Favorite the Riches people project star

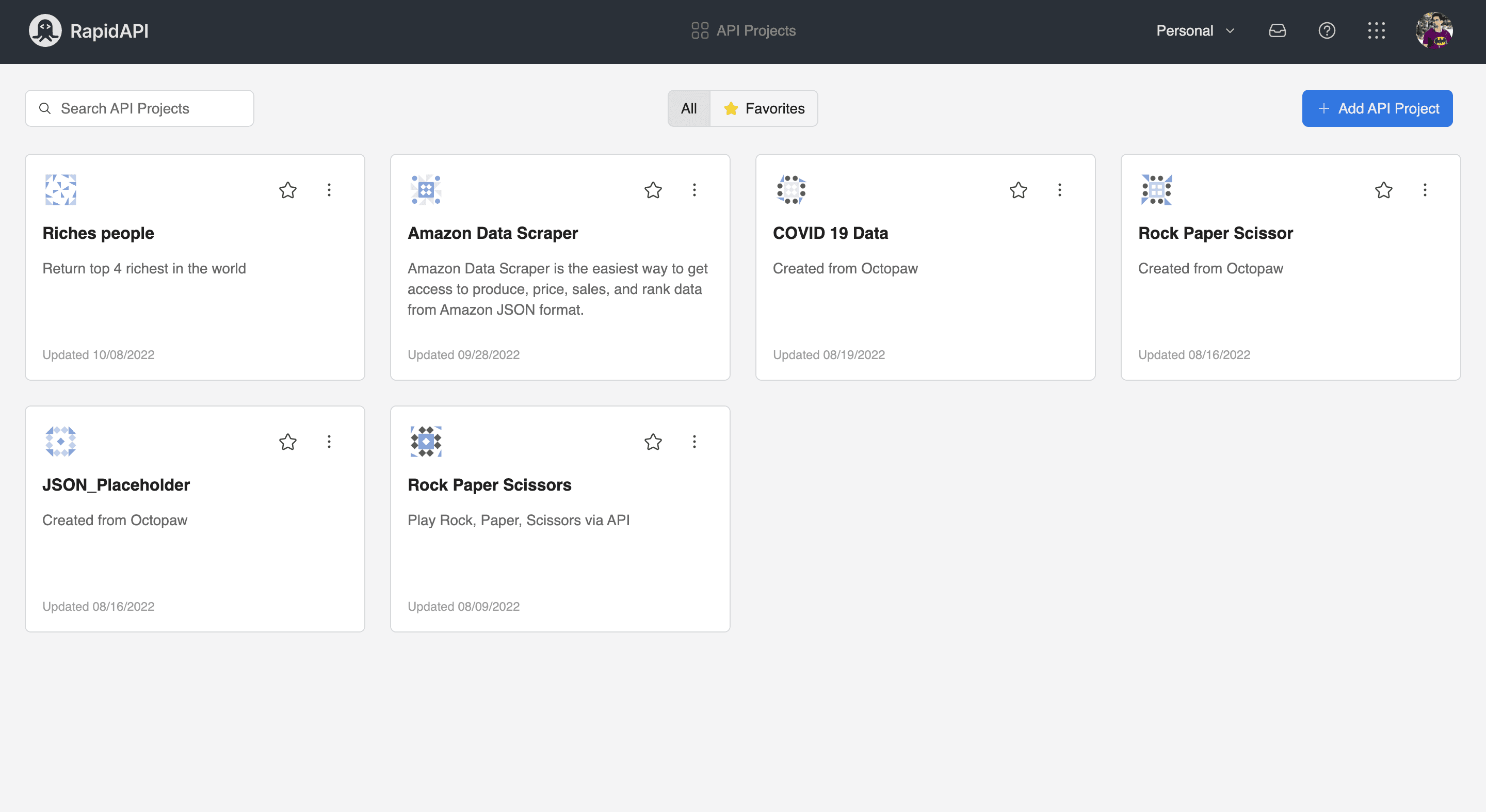point(288,190)
